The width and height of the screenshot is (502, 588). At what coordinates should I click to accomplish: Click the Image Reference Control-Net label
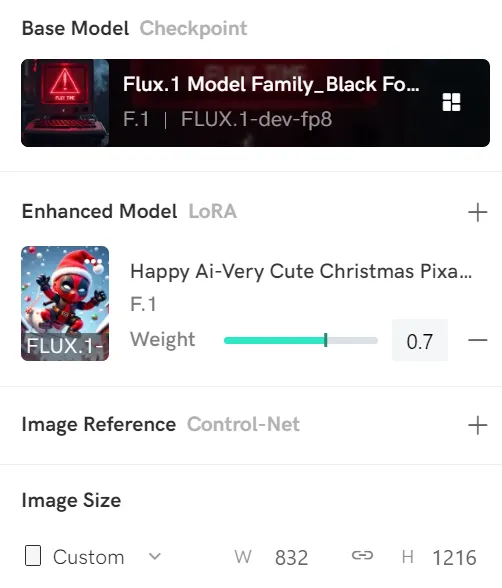point(160,424)
